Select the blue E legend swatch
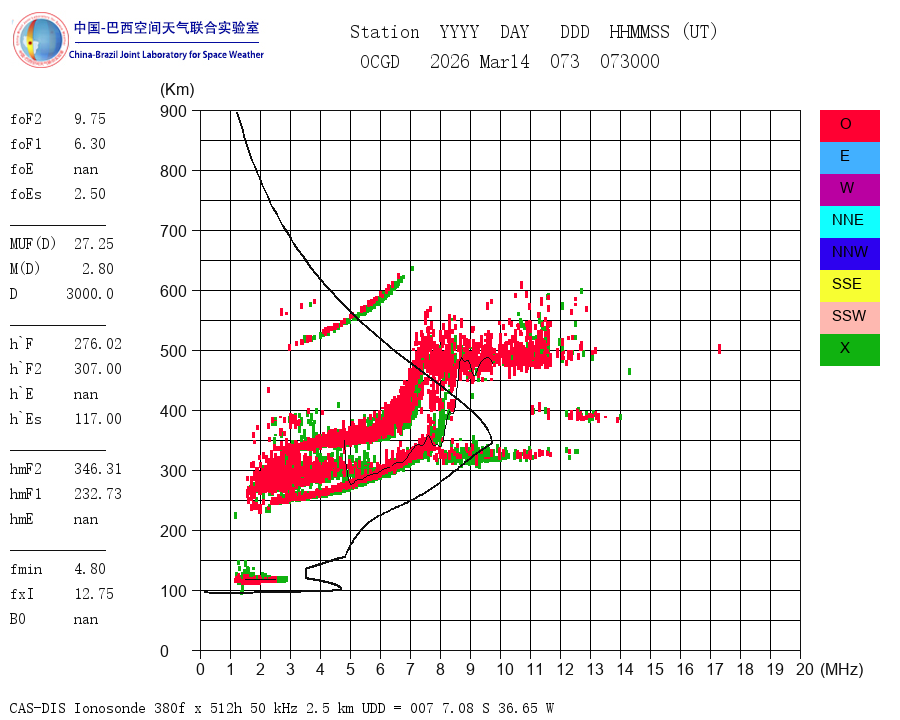The width and height of the screenshot is (900, 720). click(x=849, y=158)
